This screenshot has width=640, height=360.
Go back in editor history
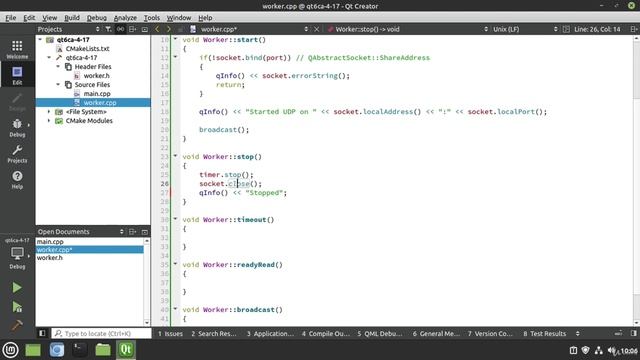[157, 29]
